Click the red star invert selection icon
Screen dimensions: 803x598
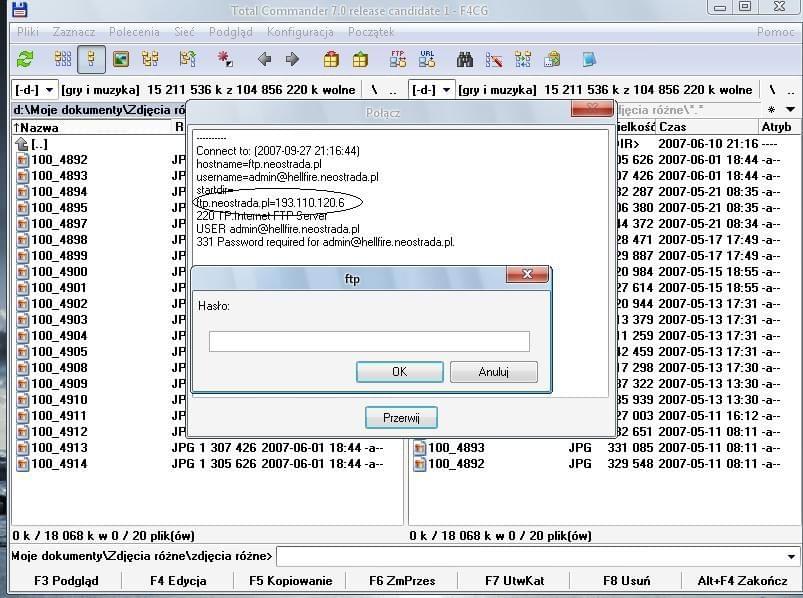click(x=225, y=59)
